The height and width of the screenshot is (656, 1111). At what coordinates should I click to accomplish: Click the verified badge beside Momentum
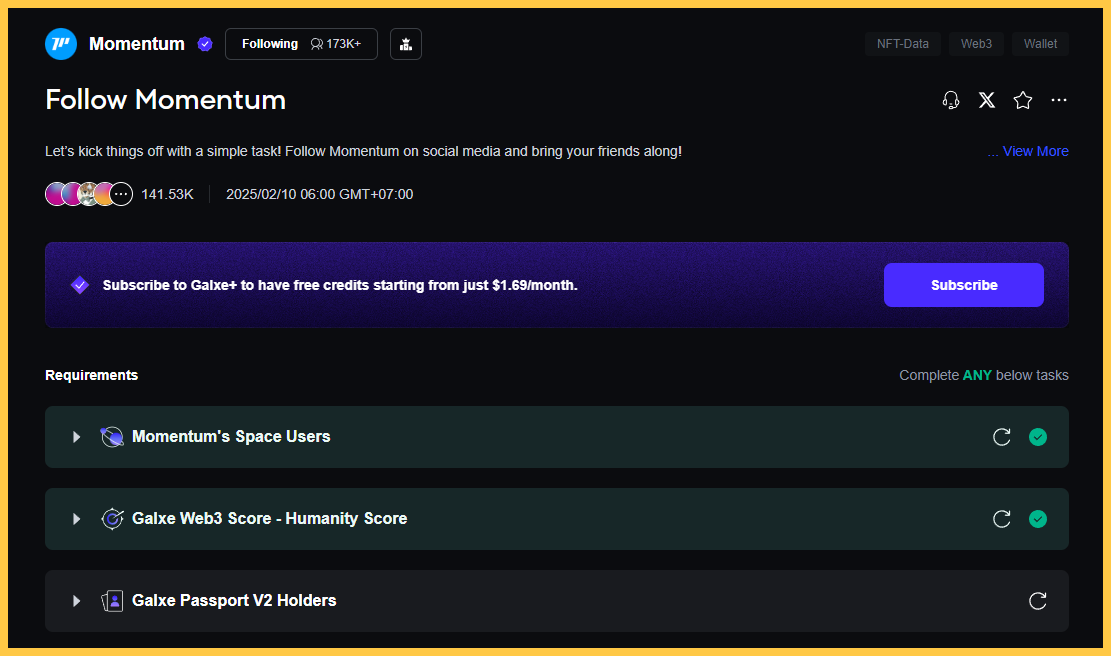pyautogui.click(x=205, y=44)
